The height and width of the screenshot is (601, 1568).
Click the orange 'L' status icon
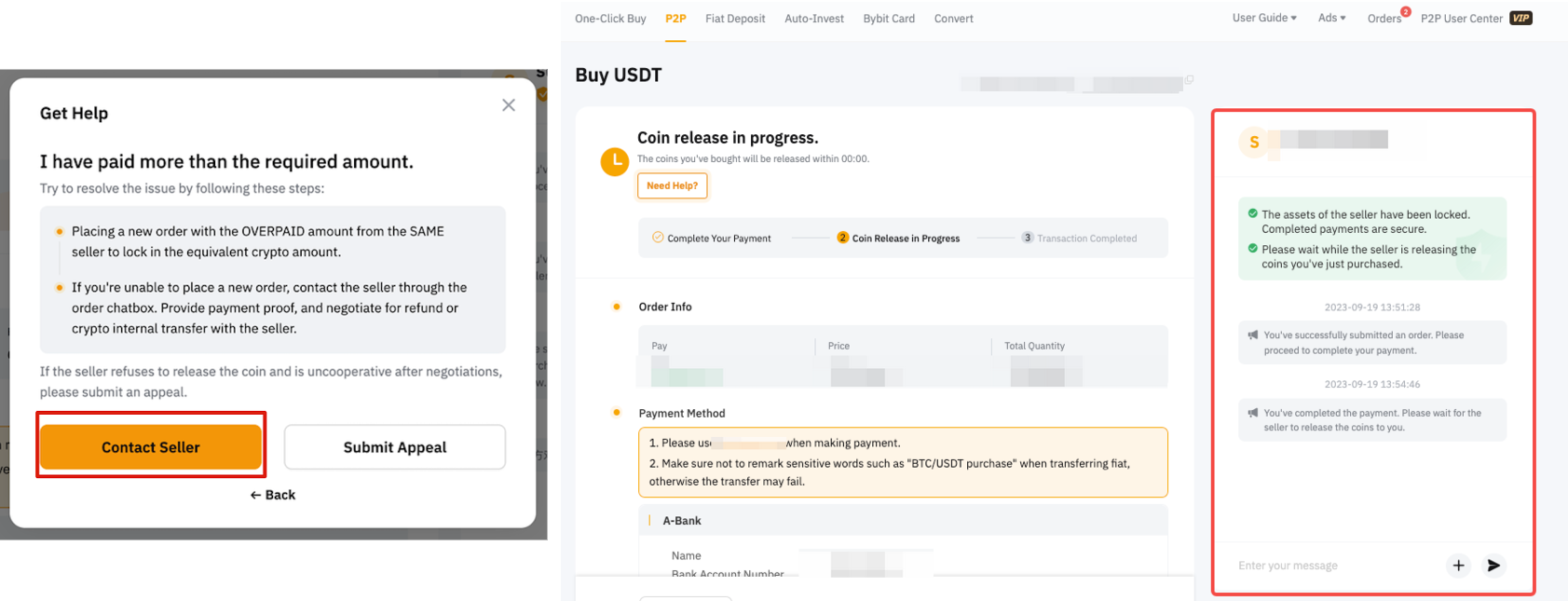615,161
